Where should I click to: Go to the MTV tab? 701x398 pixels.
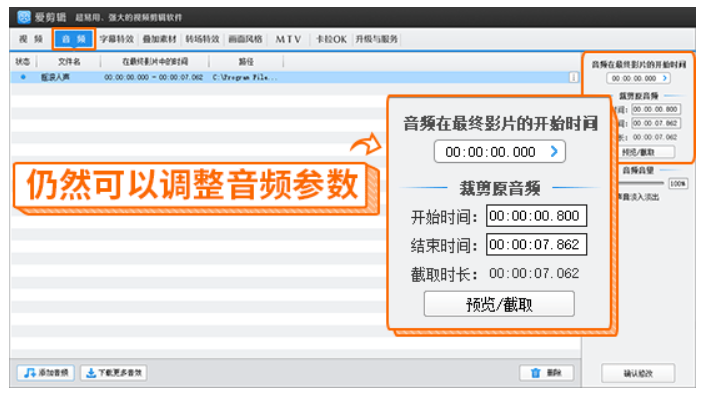pyautogui.click(x=288, y=39)
